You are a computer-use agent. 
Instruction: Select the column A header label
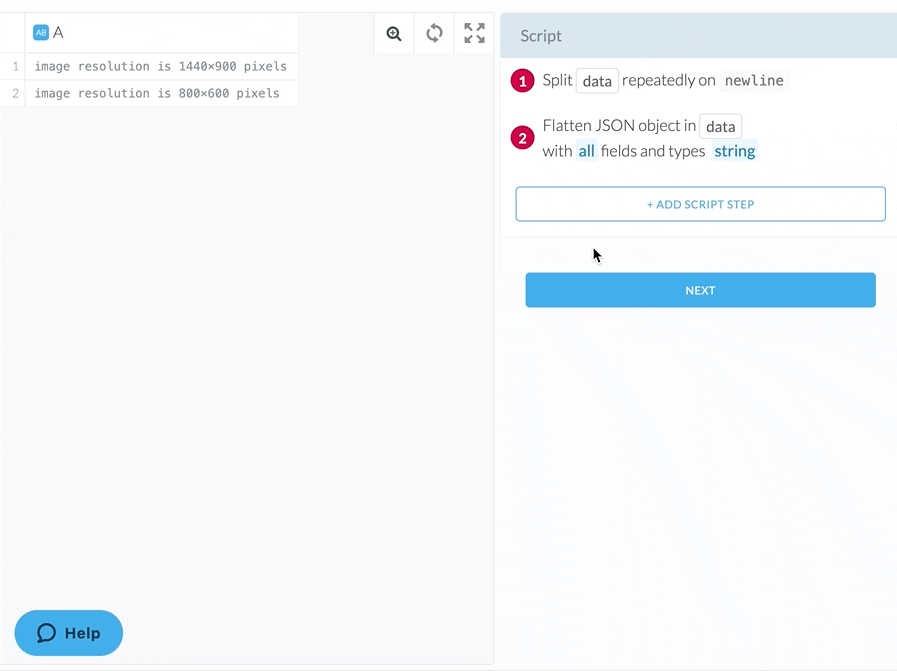point(58,32)
